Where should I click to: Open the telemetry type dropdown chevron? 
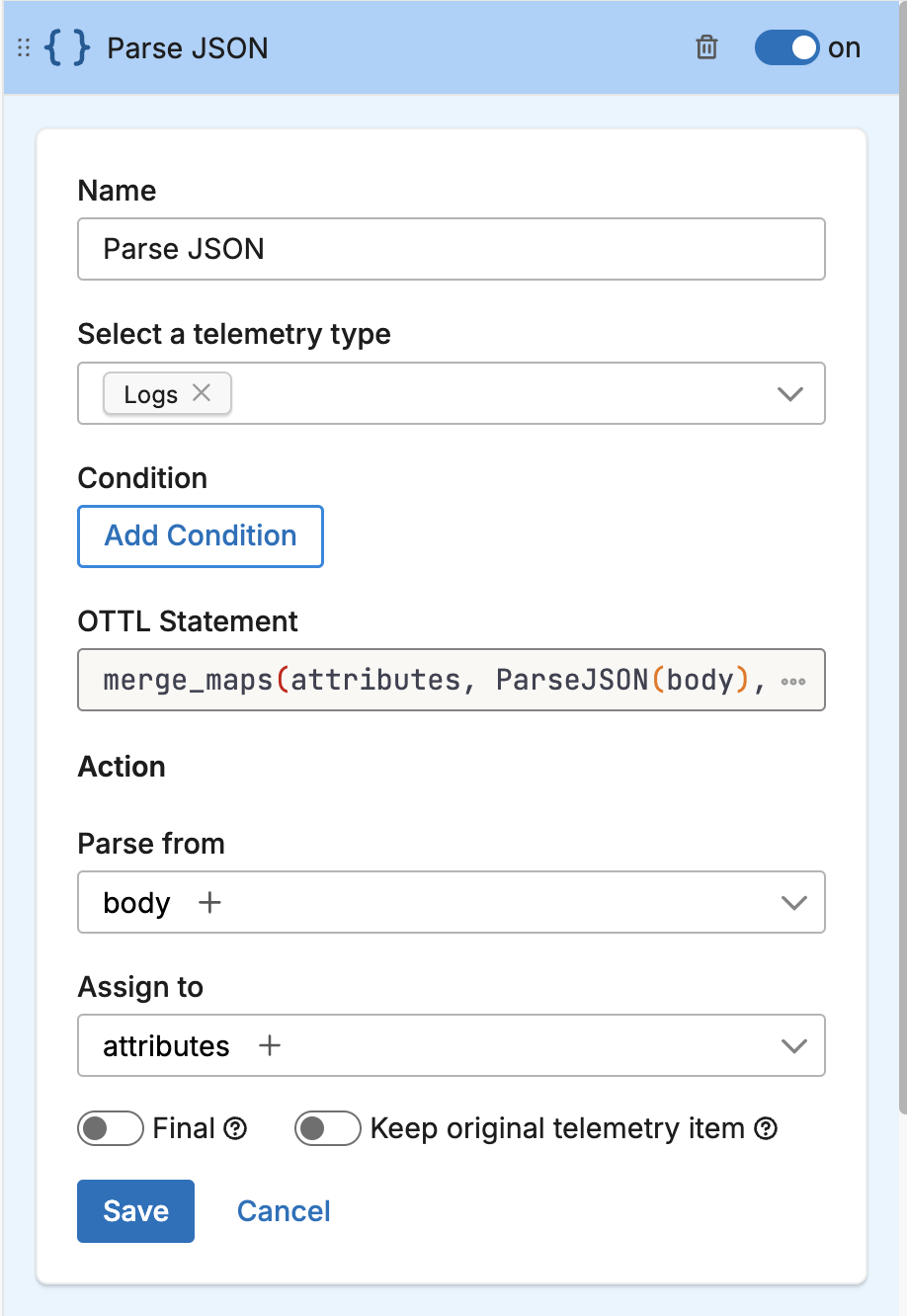coord(789,394)
